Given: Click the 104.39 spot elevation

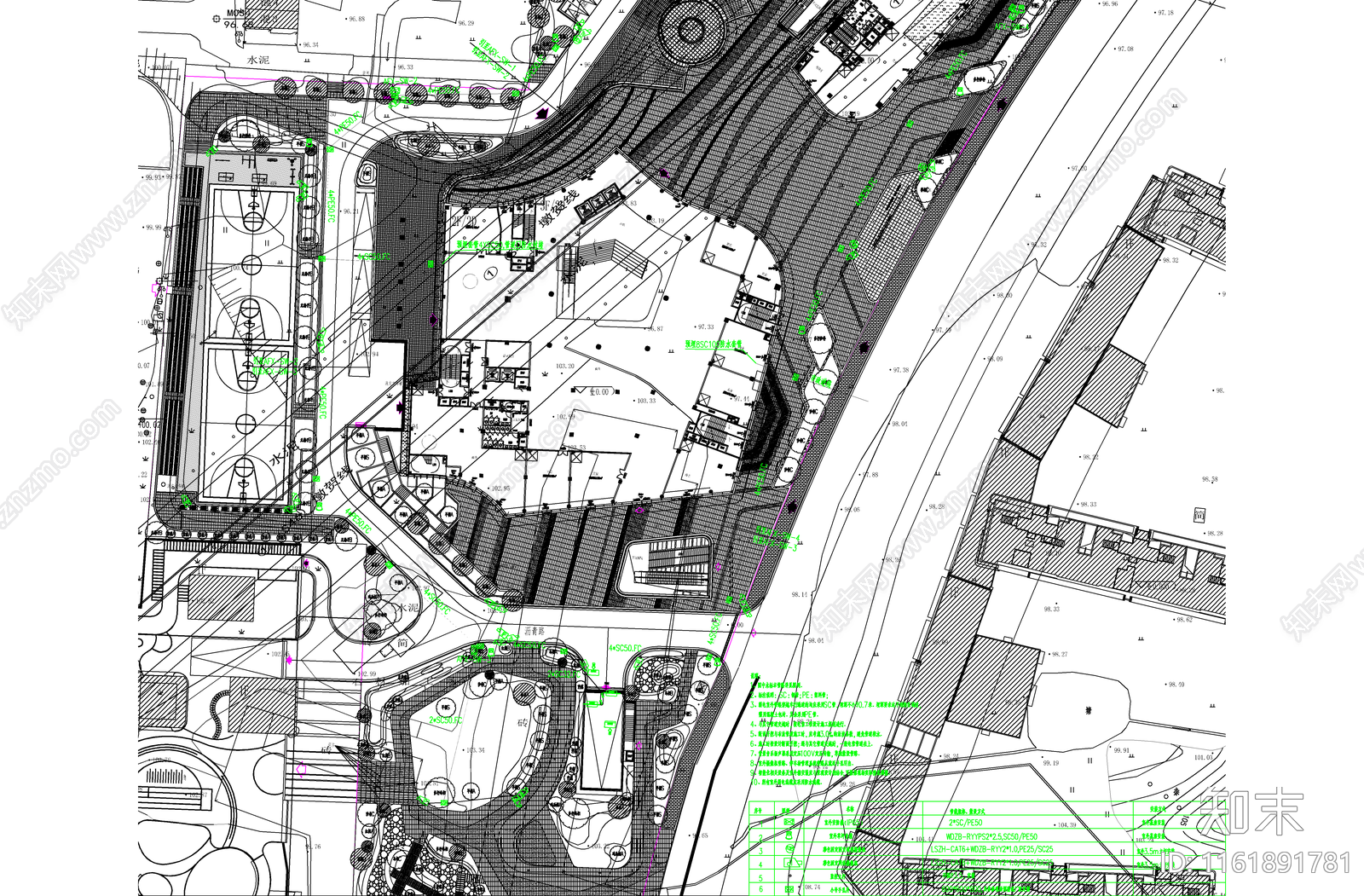Looking at the screenshot, I should pyautogui.click(x=1066, y=824).
